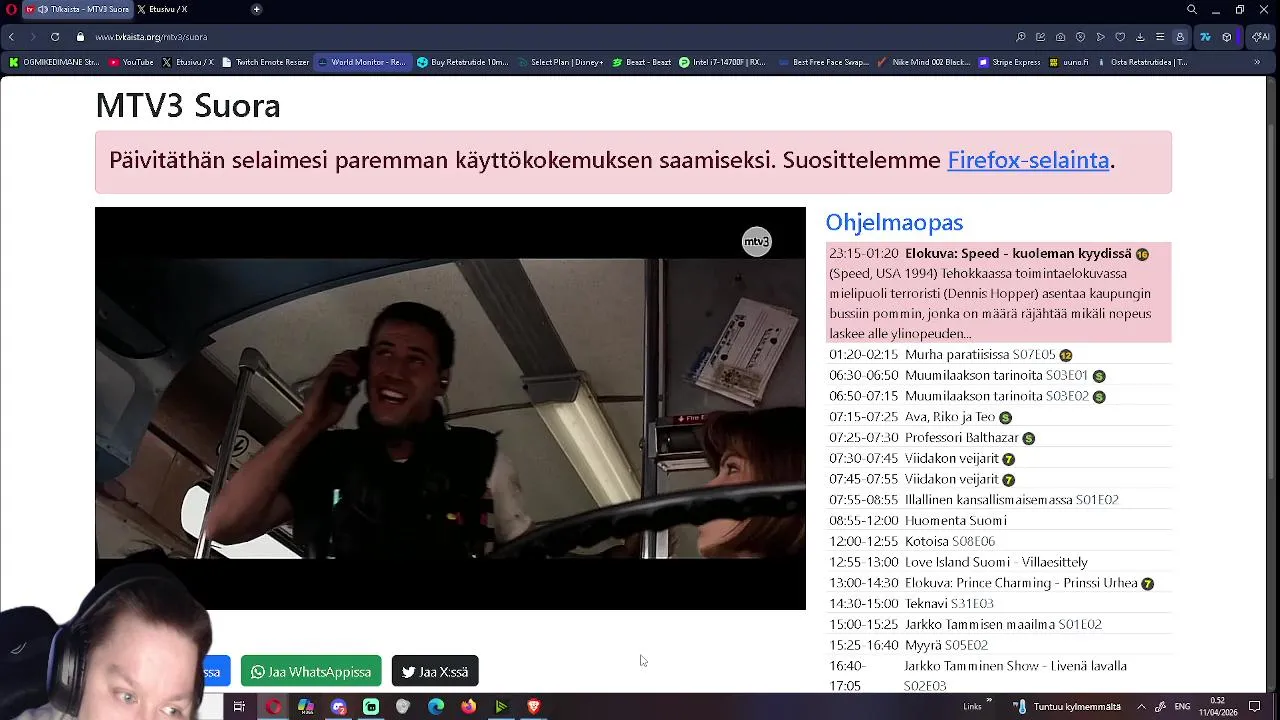Select Myyrä S05E02 listing
The width and height of the screenshot is (1280, 720).
998,645
